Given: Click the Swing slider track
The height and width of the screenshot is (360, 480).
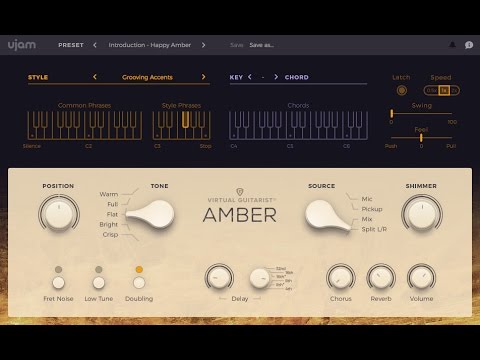Looking at the screenshot, I should [421, 114].
